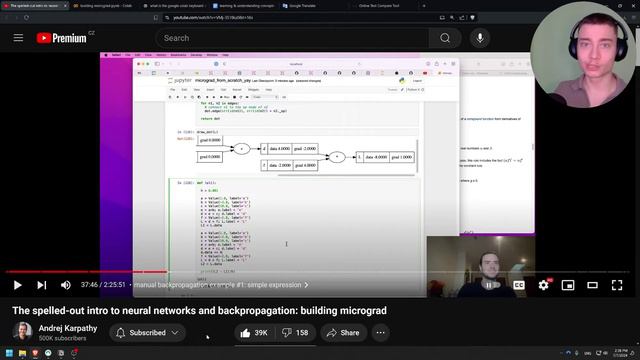Open the more actions ellipsis menu
Screen dimensions: 640x360
(x=380, y=333)
